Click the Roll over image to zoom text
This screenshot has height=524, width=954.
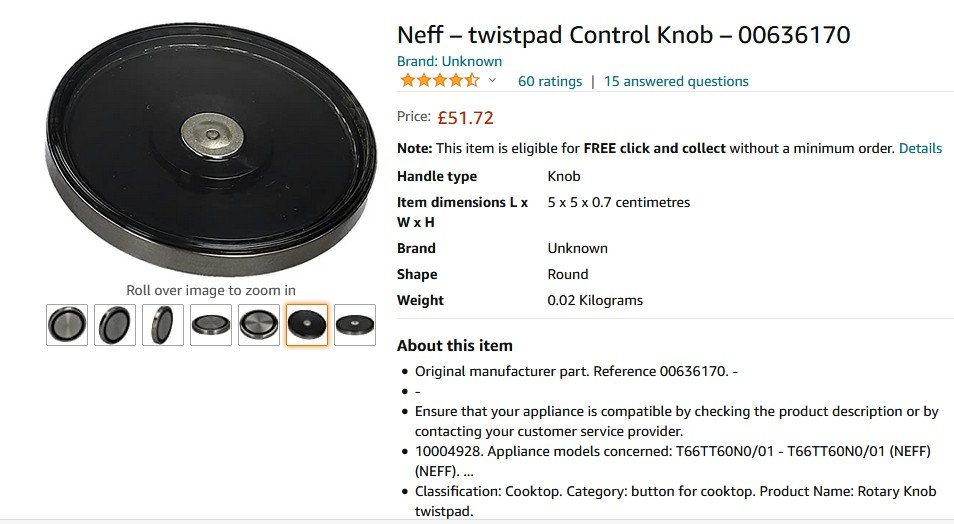[210, 290]
